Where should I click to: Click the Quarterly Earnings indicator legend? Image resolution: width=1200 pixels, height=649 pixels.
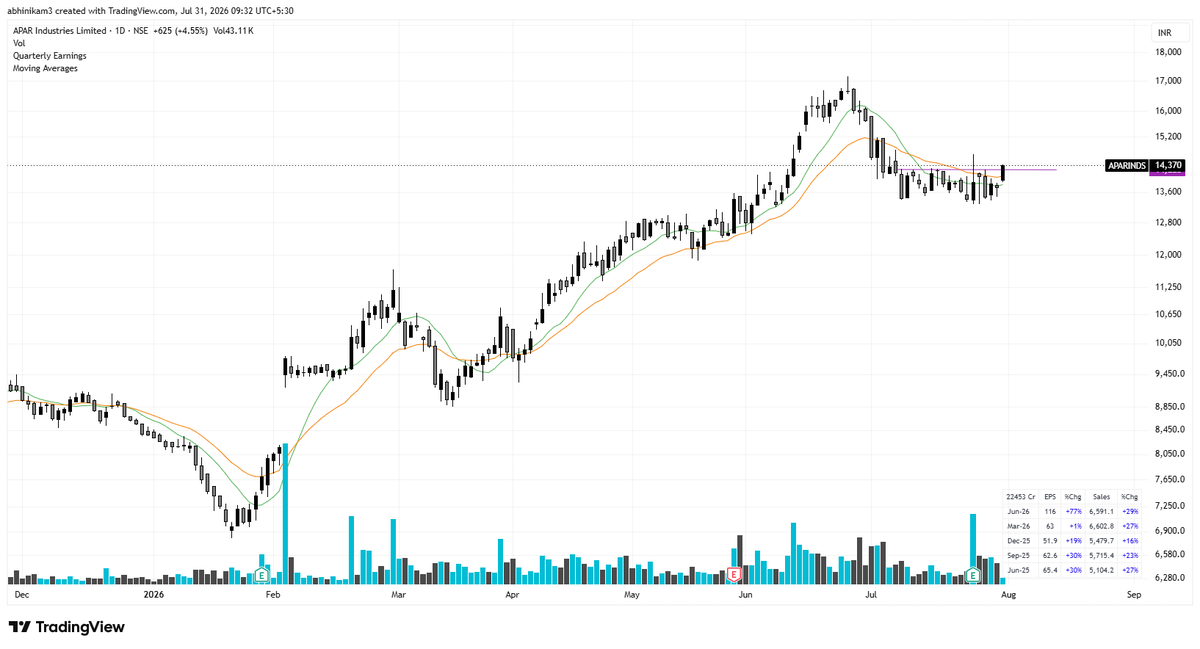coord(49,56)
